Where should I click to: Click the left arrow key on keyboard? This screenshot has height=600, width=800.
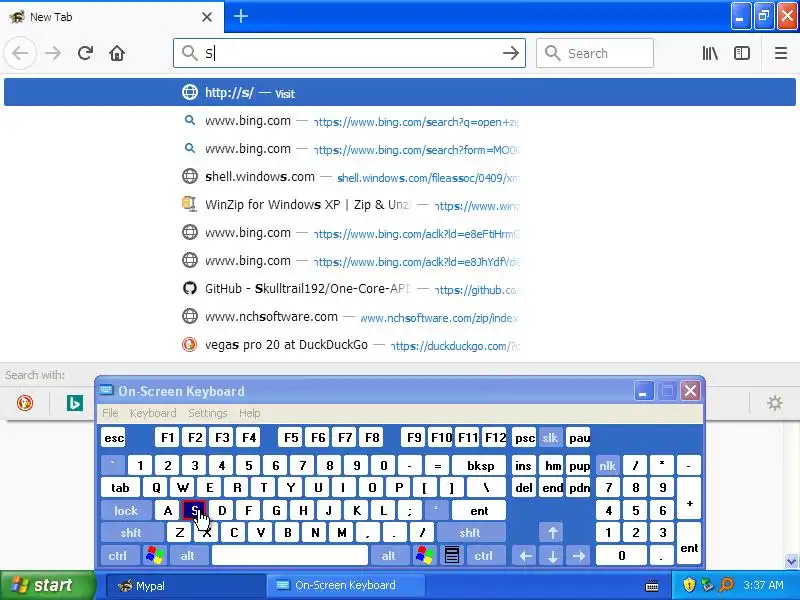click(x=526, y=556)
